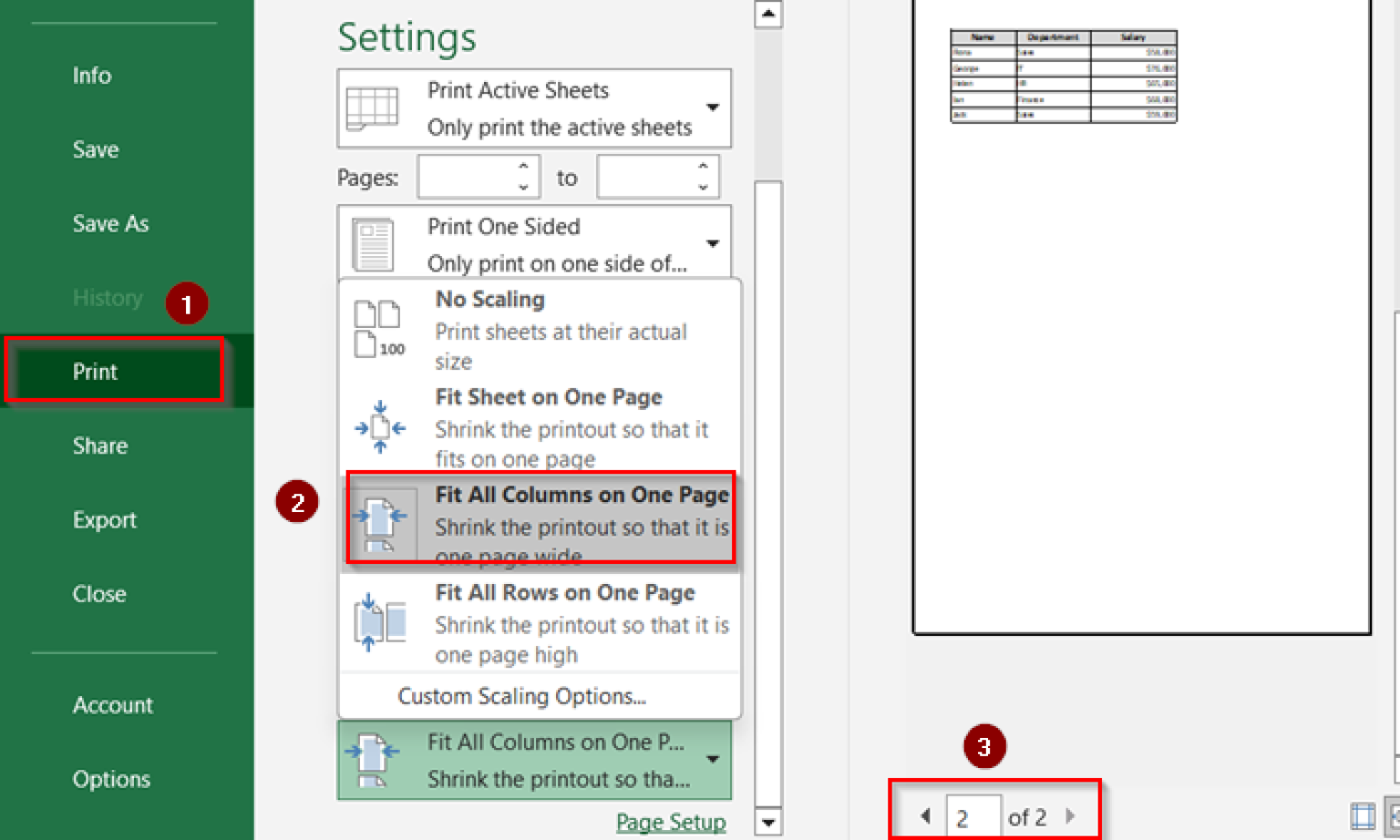Expand the scaling settings dropdown arrow
The image size is (1400, 840).
713,759
